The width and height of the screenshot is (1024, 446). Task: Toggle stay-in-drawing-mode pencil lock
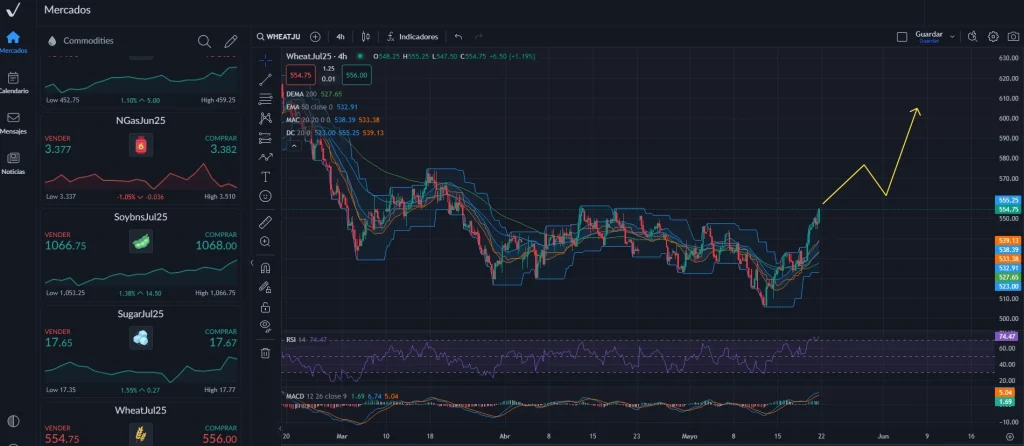pyautogui.click(x=265, y=287)
